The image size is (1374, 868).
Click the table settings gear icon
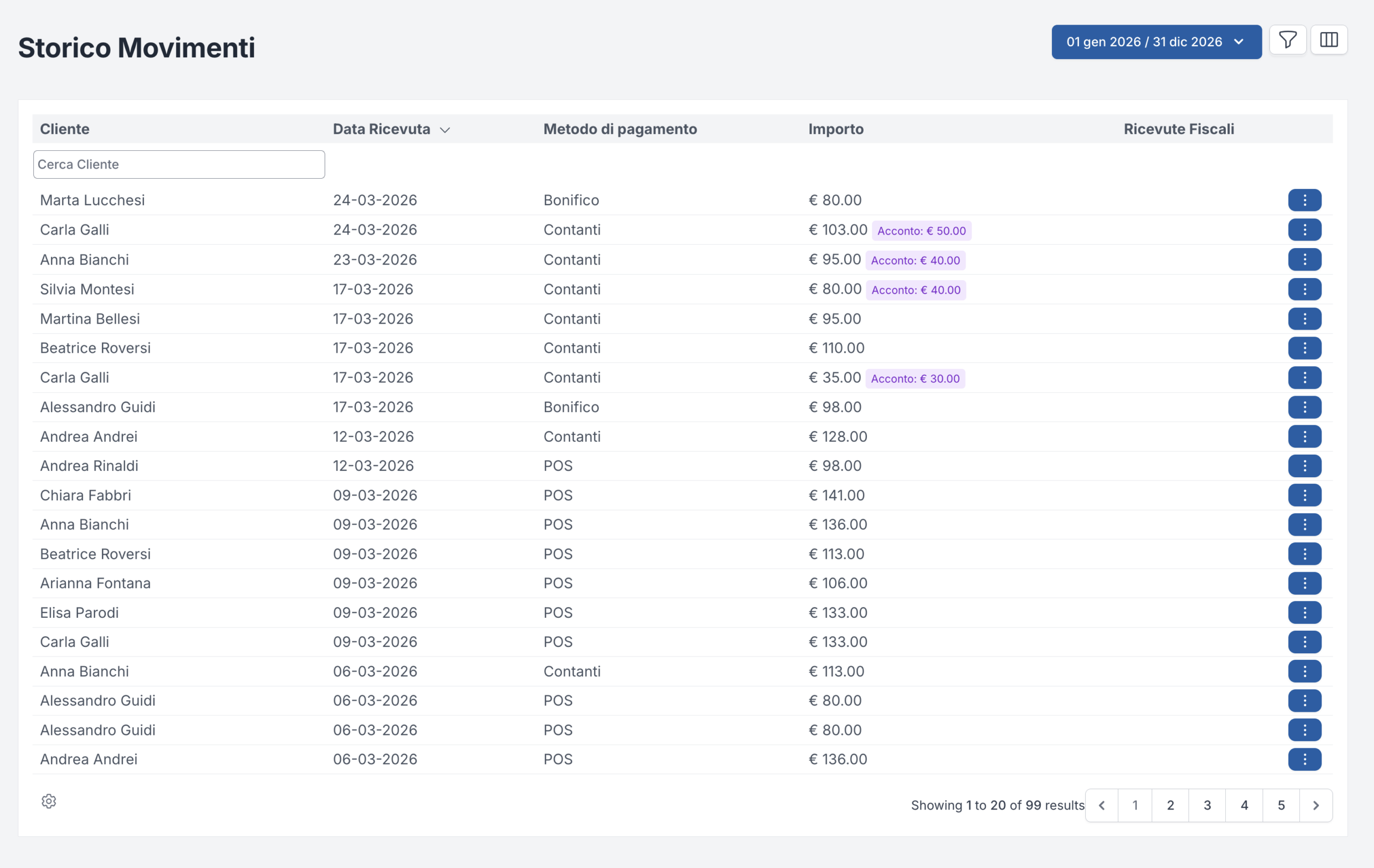point(49,801)
